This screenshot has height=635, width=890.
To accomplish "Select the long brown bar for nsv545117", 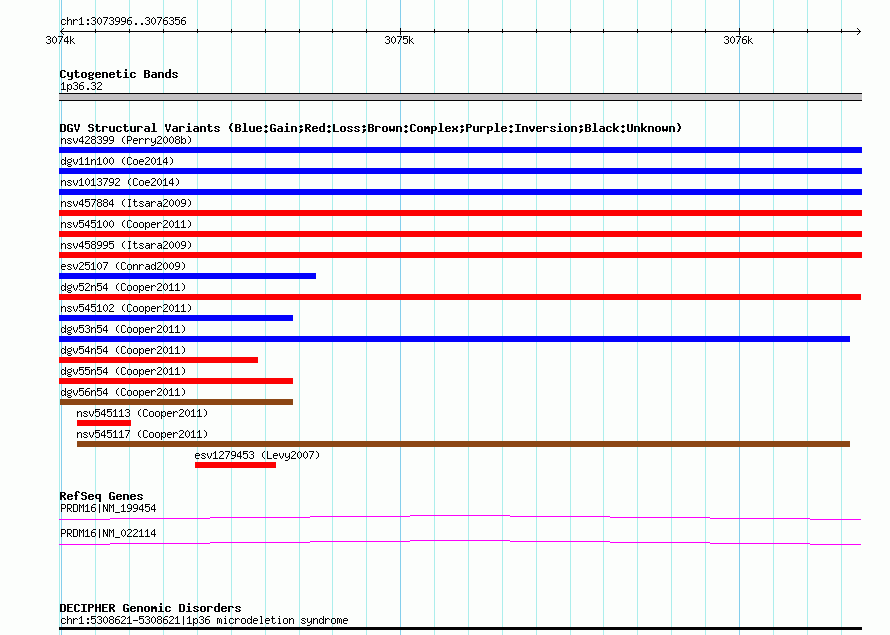I will pyautogui.click(x=463, y=444).
